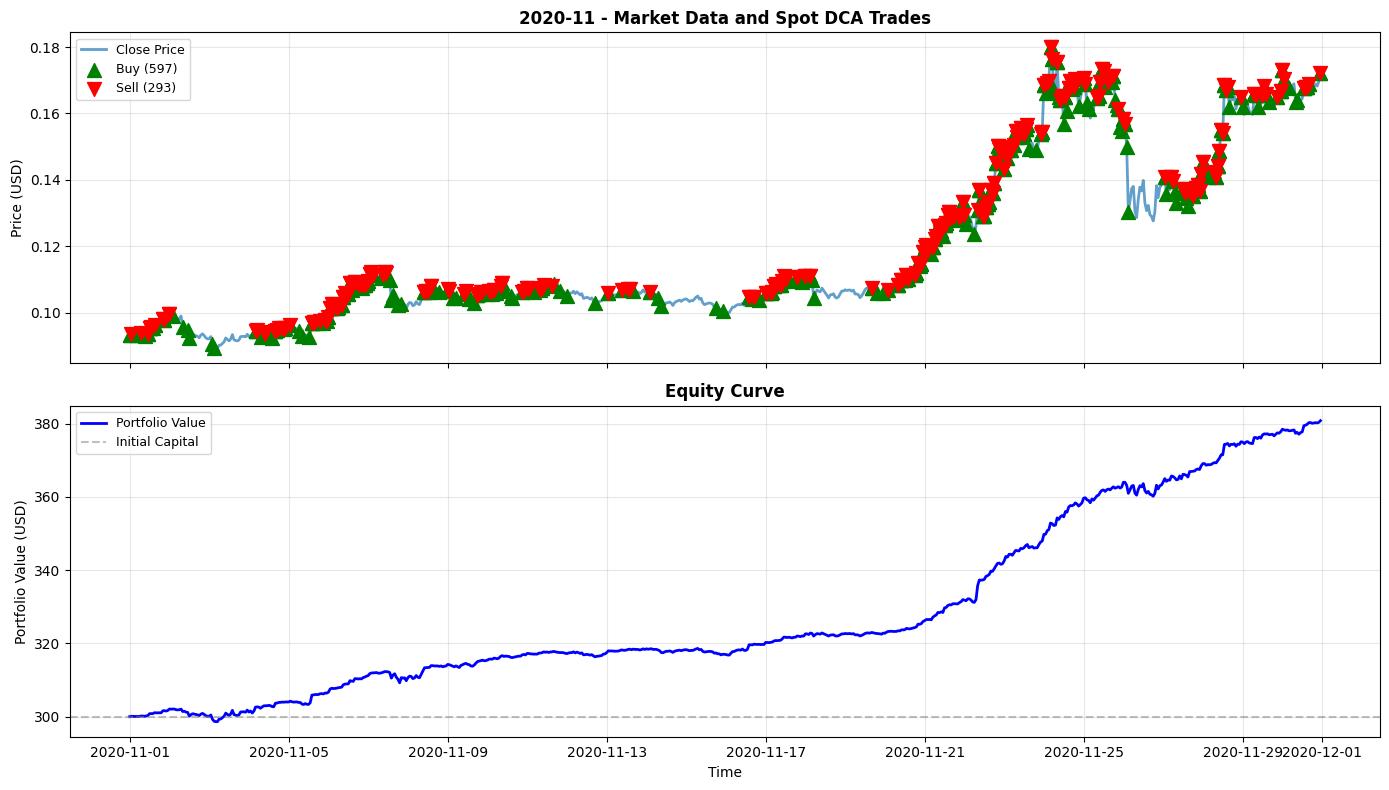Select the "Close Price" legend label
Image resolution: width=1389 pixels, height=790 pixels.
149,49
